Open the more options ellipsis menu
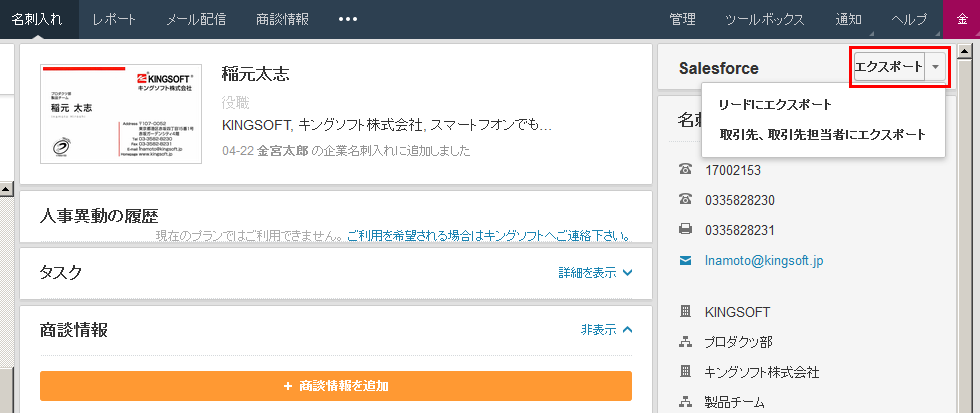 [348, 19]
